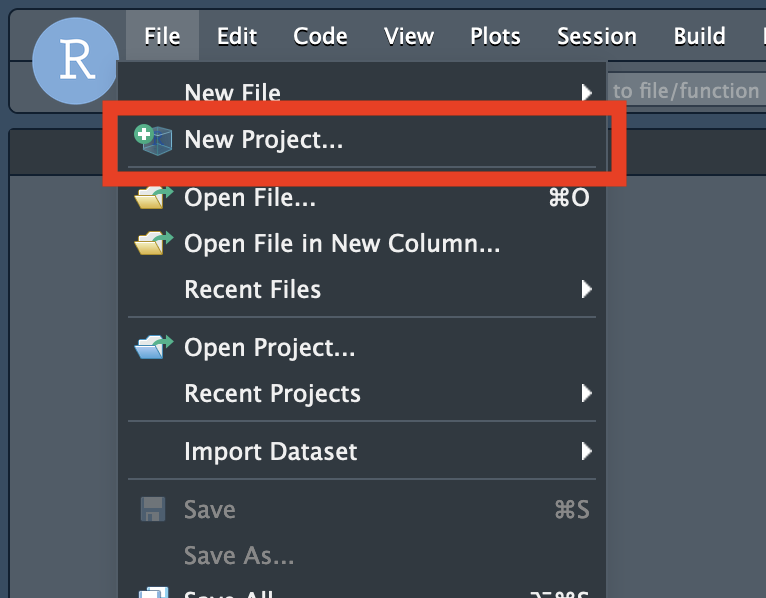Click the Save All icon
766x598 pixels.
(152, 592)
